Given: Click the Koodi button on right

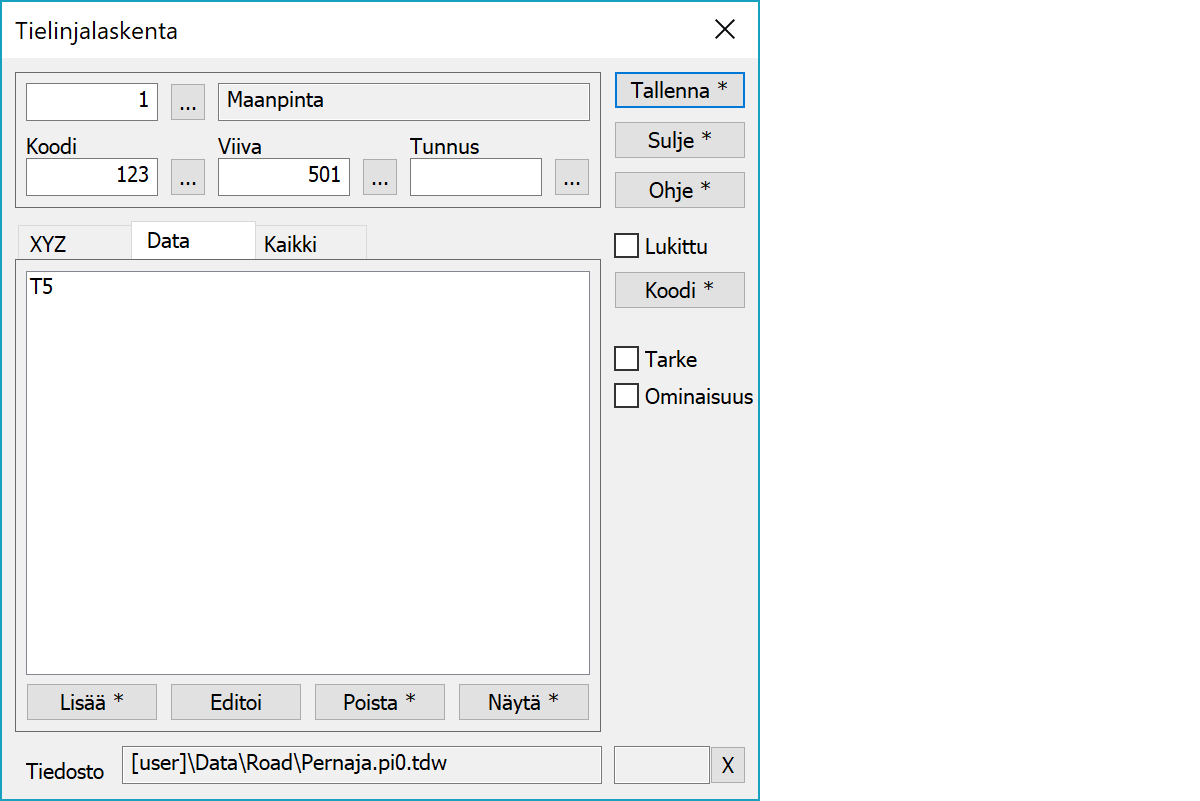Looking at the screenshot, I should pyautogui.click(x=679, y=290).
